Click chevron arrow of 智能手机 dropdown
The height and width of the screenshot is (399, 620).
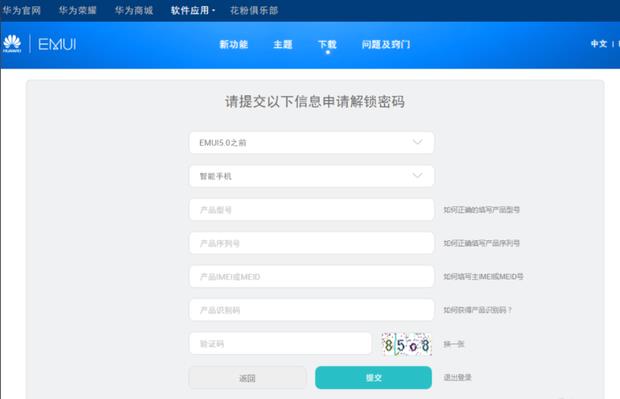click(x=418, y=175)
